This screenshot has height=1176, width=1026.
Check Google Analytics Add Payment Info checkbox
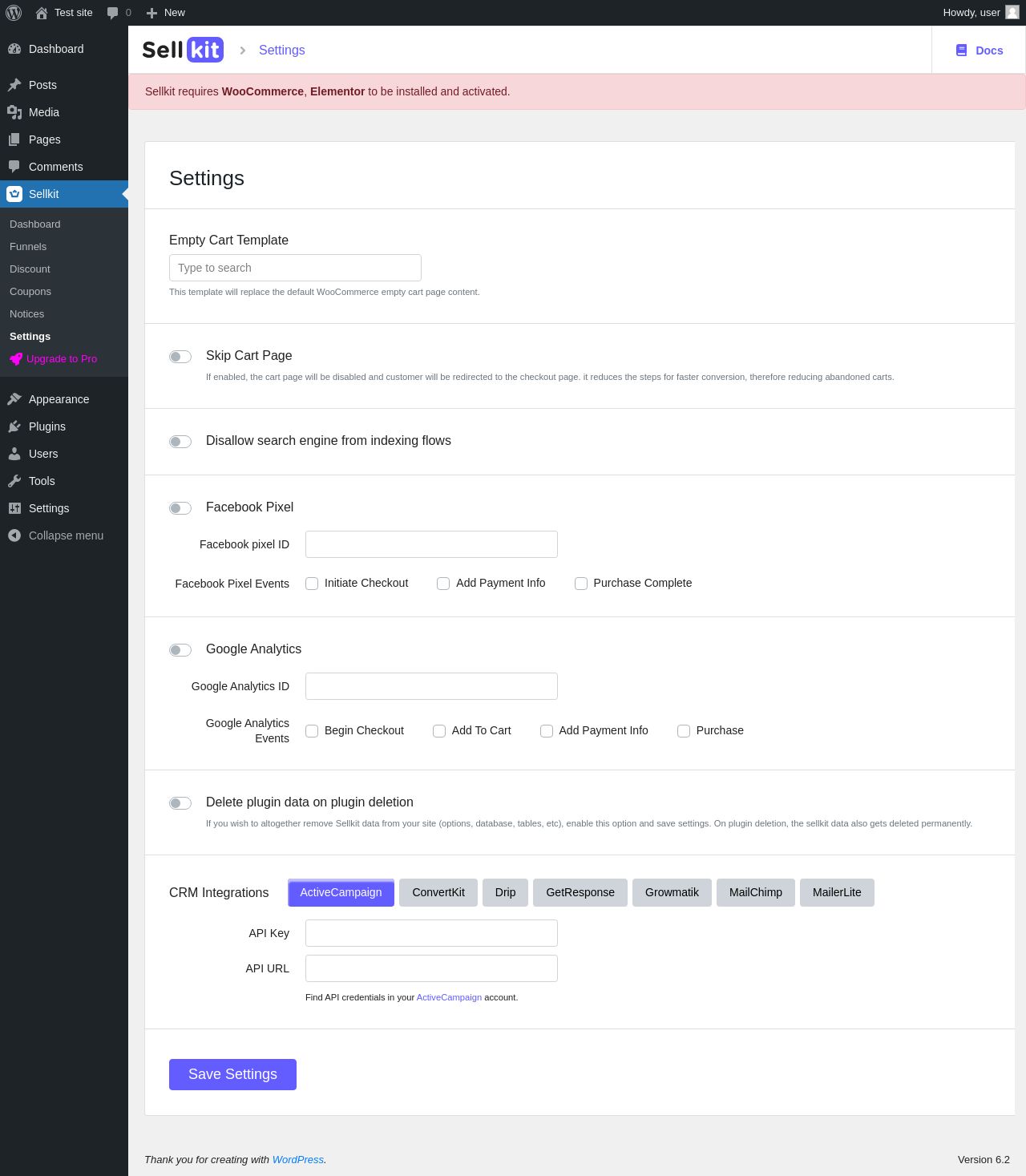click(547, 731)
